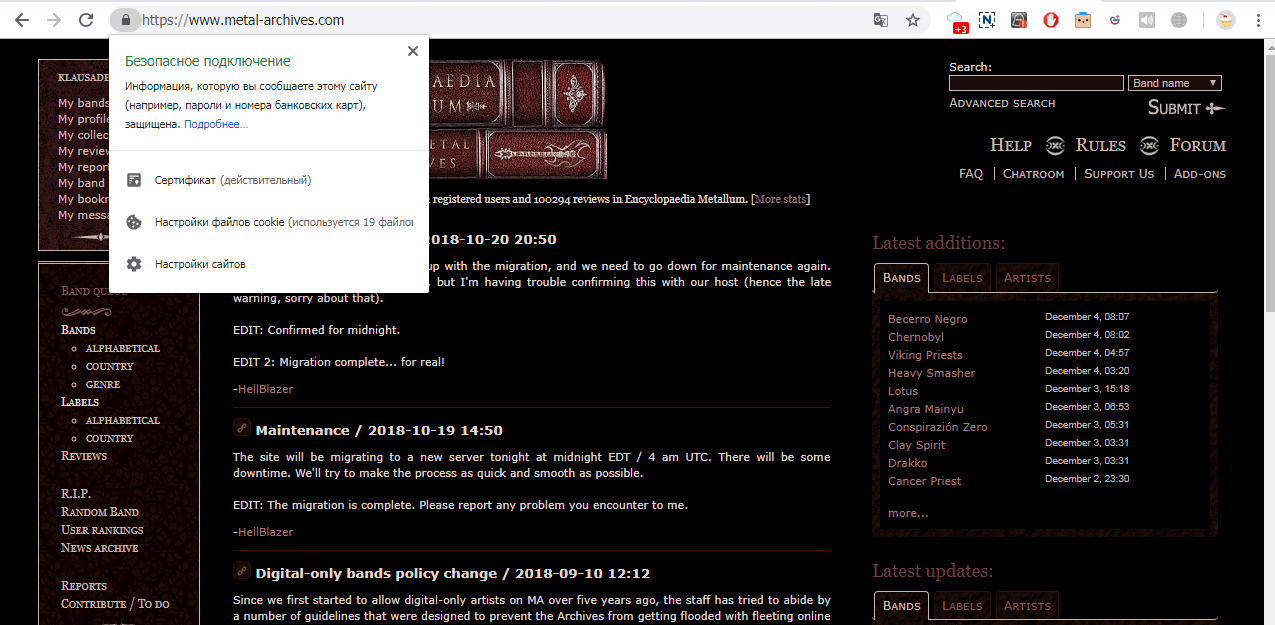
Task: Open Random Band in sidebar
Action: pyautogui.click(x=100, y=512)
